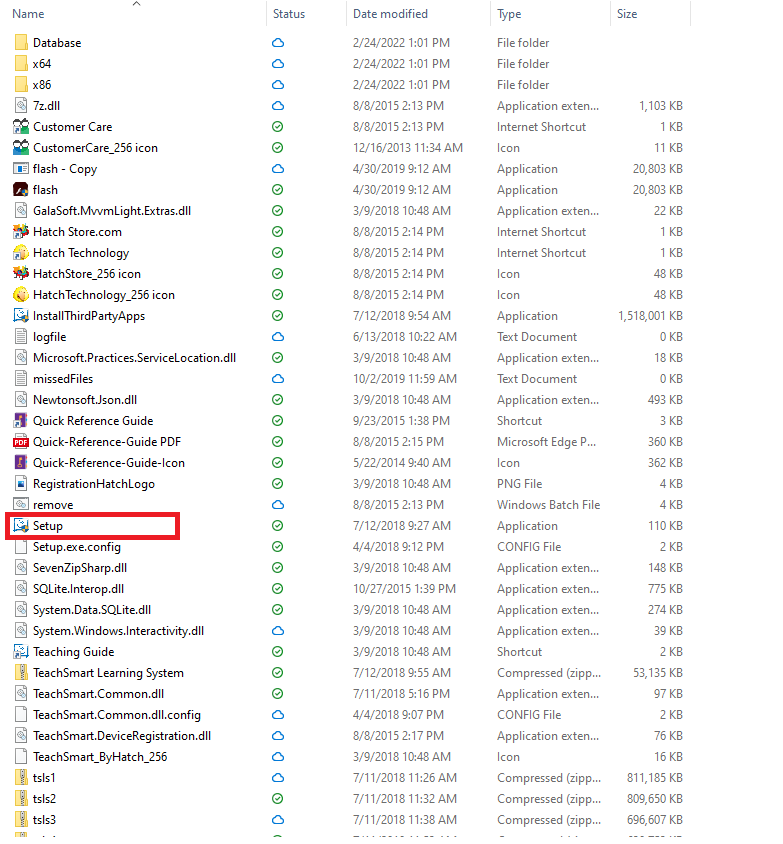Click the Size column header
Screen dimensions: 783x844
[x=627, y=14]
